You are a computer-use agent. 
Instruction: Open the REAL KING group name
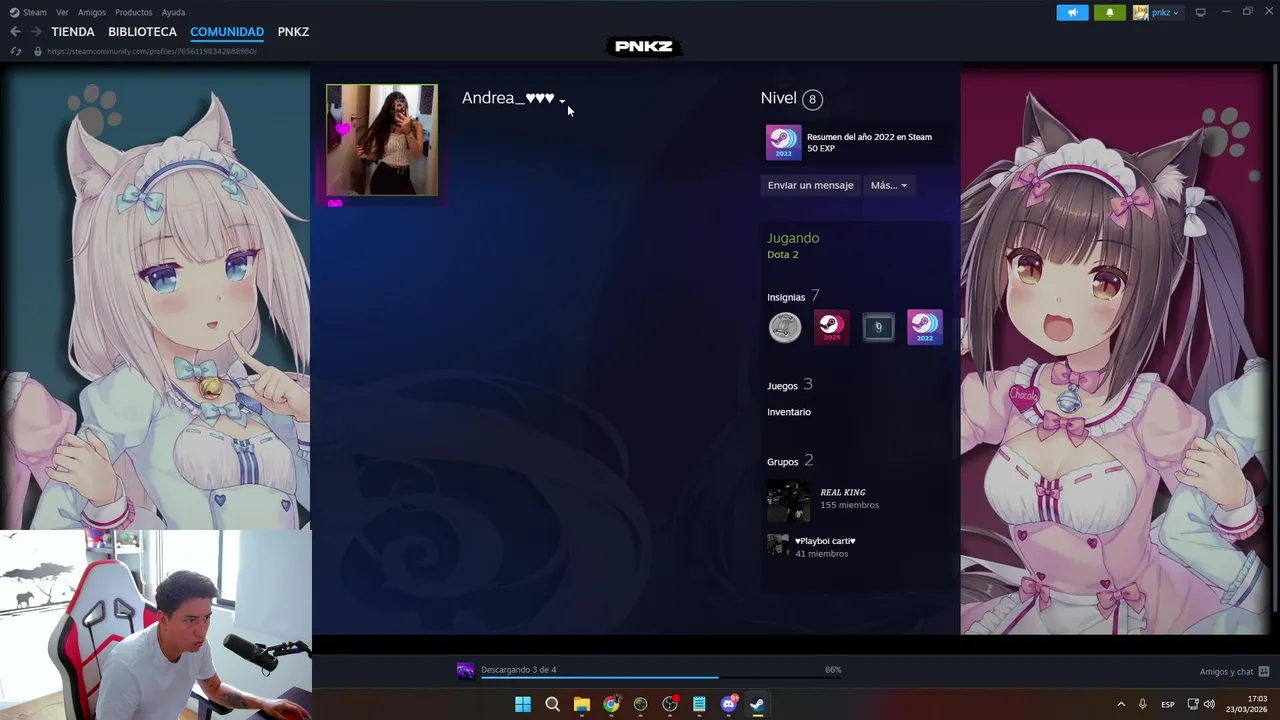click(843, 492)
